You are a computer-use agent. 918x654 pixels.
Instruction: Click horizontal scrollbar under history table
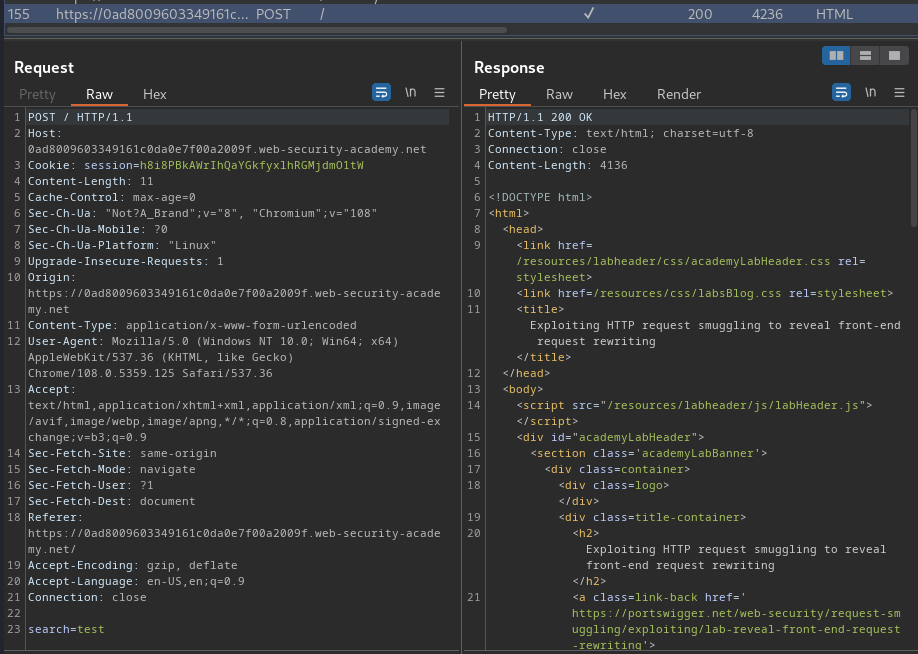pos(256,30)
